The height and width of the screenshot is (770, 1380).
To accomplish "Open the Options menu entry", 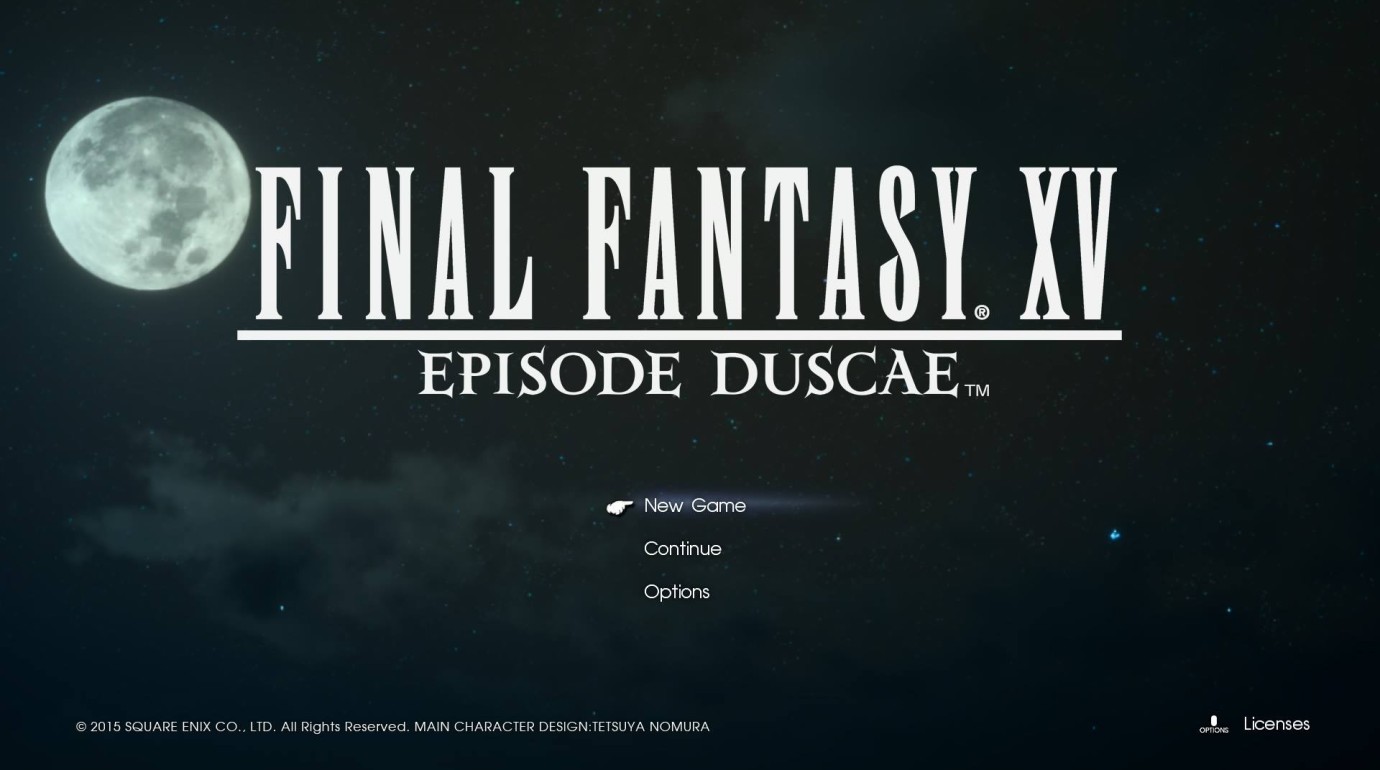I will [677, 592].
